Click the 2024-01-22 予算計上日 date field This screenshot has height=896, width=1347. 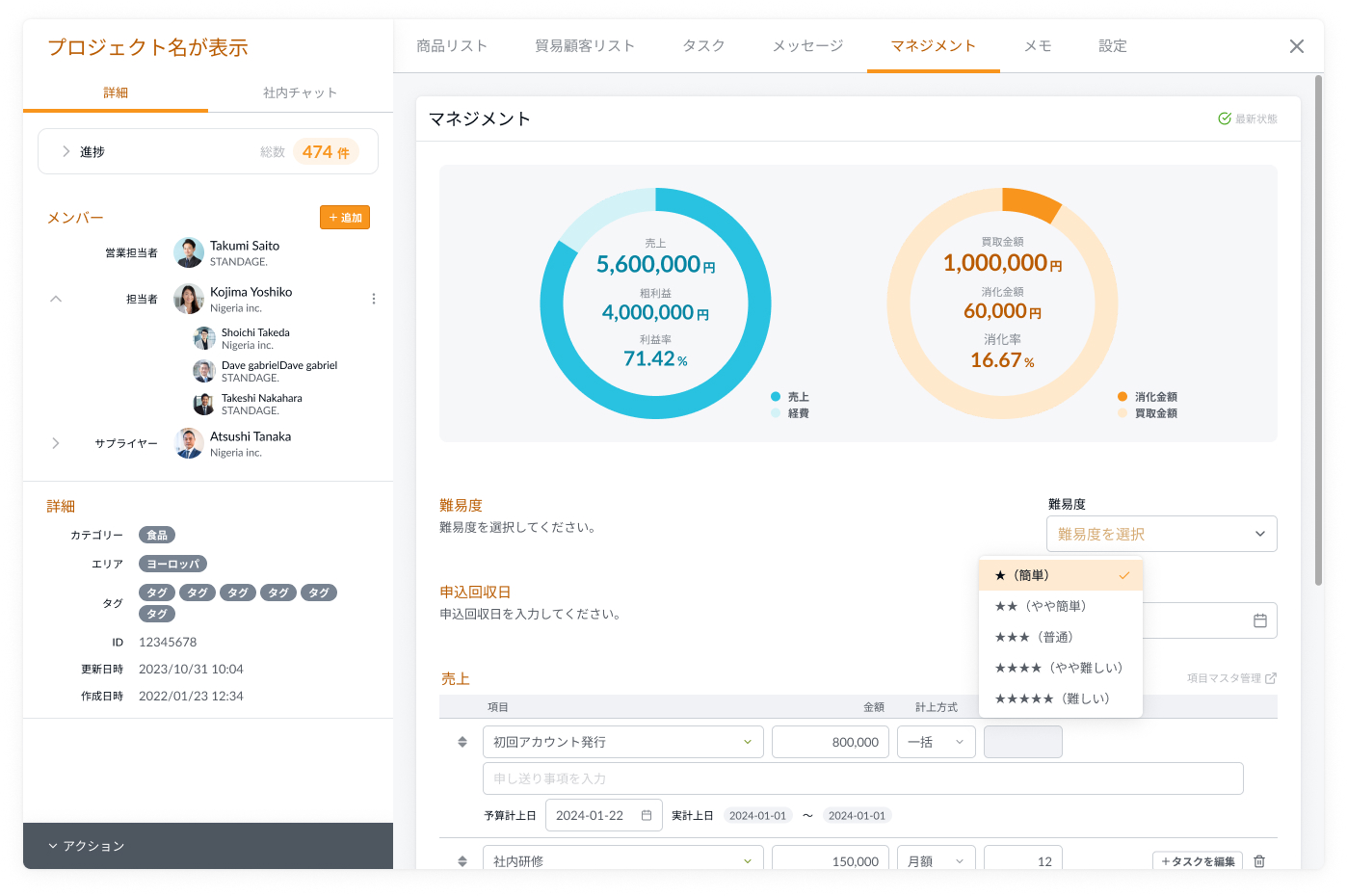604,815
